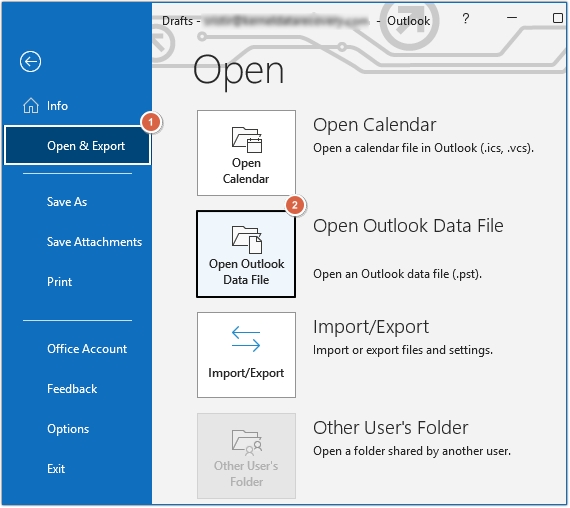This screenshot has height=508, width=570.
Task: Click 'Import or export files and settings.' text
Action: click(403, 350)
